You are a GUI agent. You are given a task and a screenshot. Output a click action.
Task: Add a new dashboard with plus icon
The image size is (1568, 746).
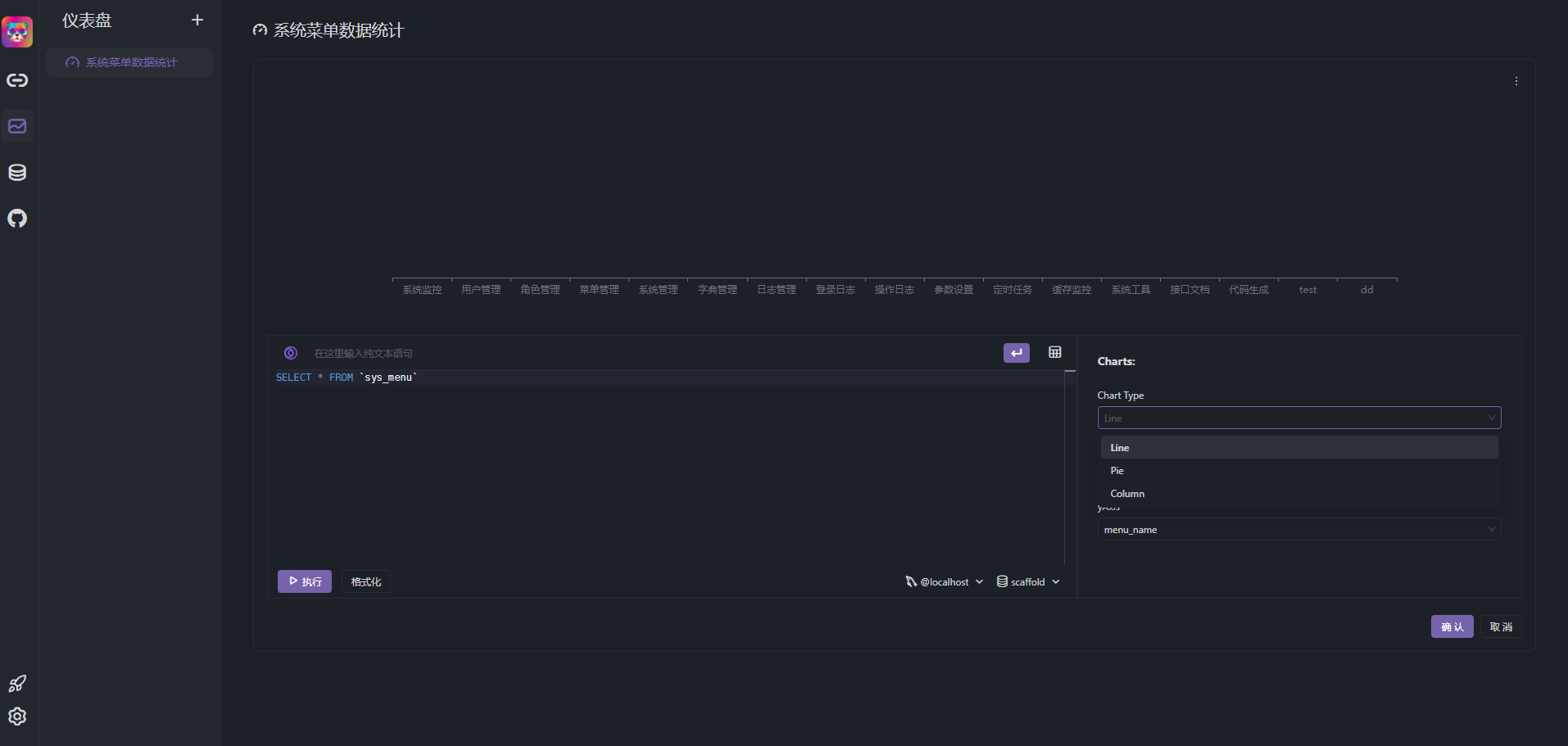coord(197,20)
